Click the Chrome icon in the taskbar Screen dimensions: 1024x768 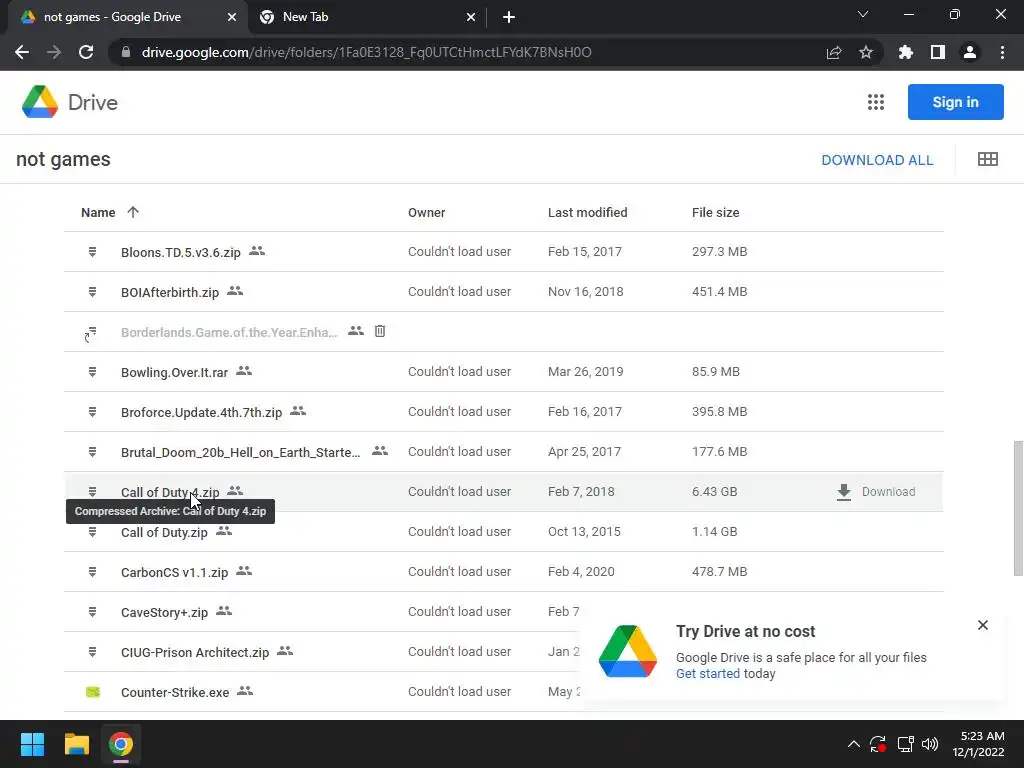click(x=121, y=744)
